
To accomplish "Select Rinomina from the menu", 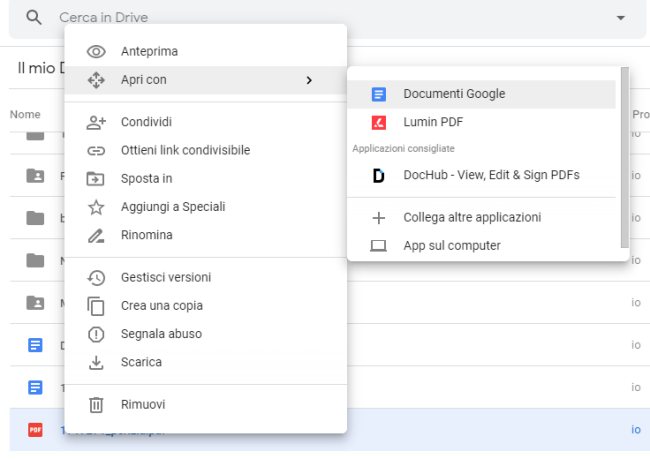I will 206,235.
